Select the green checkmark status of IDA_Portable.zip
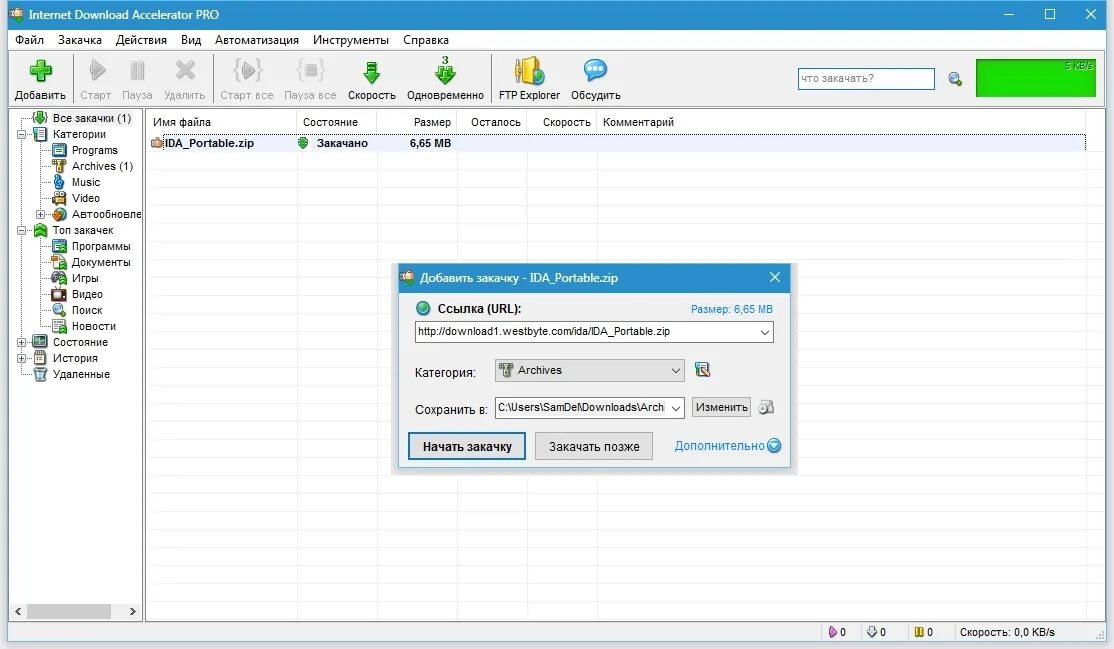This screenshot has height=649, width=1114. pos(302,143)
